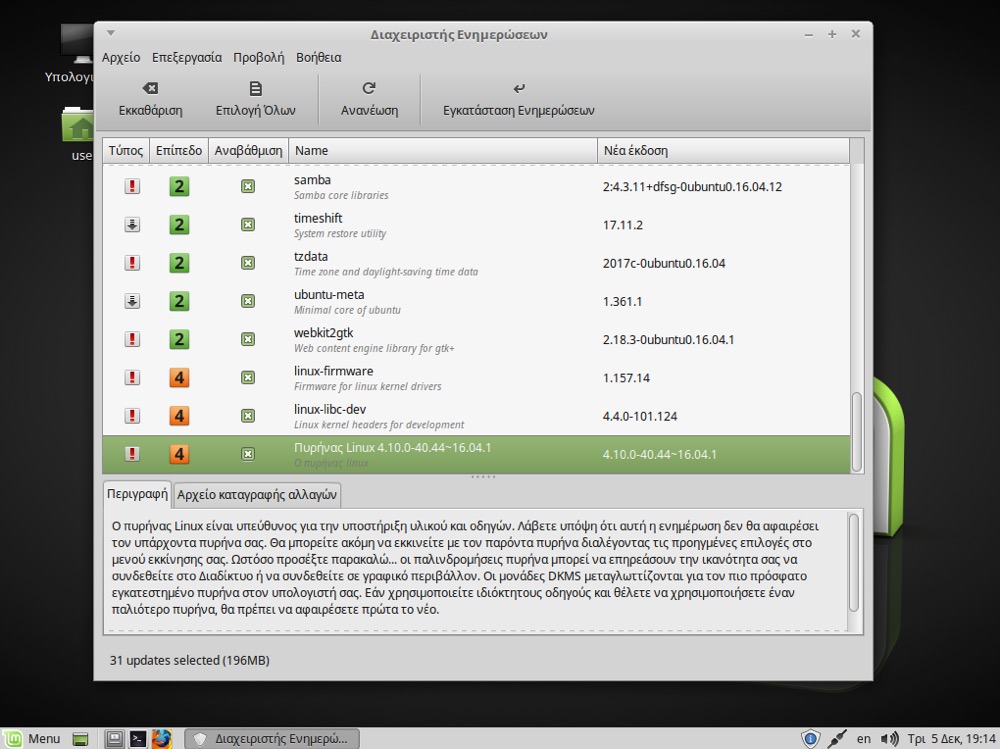Sort by the Τύπος column header

coord(126,151)
